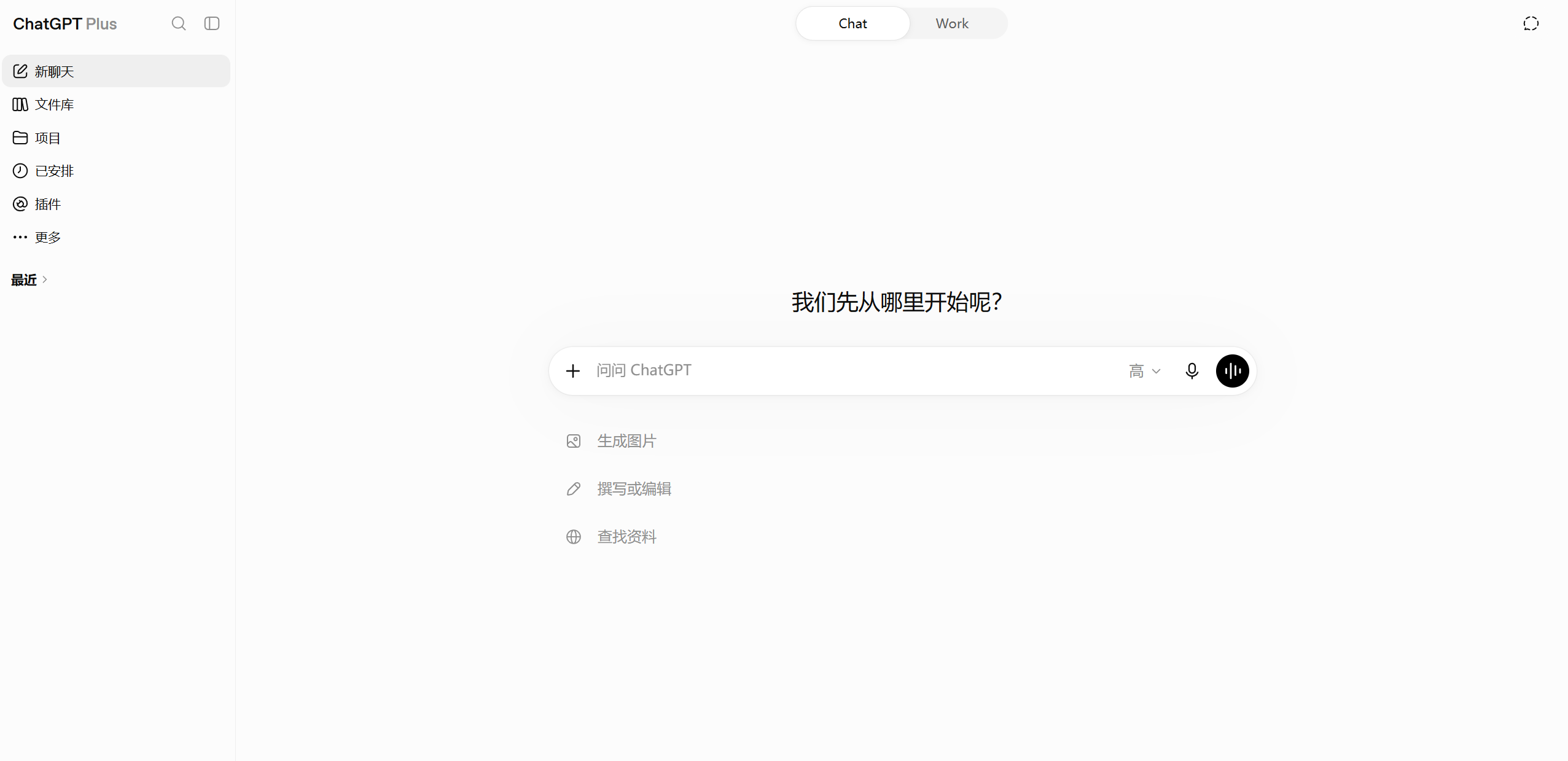Click the temporary chat dashed-circle icon
Image resolution: width=1568 pixels, height=761 pixels.
pos(1531,23)
